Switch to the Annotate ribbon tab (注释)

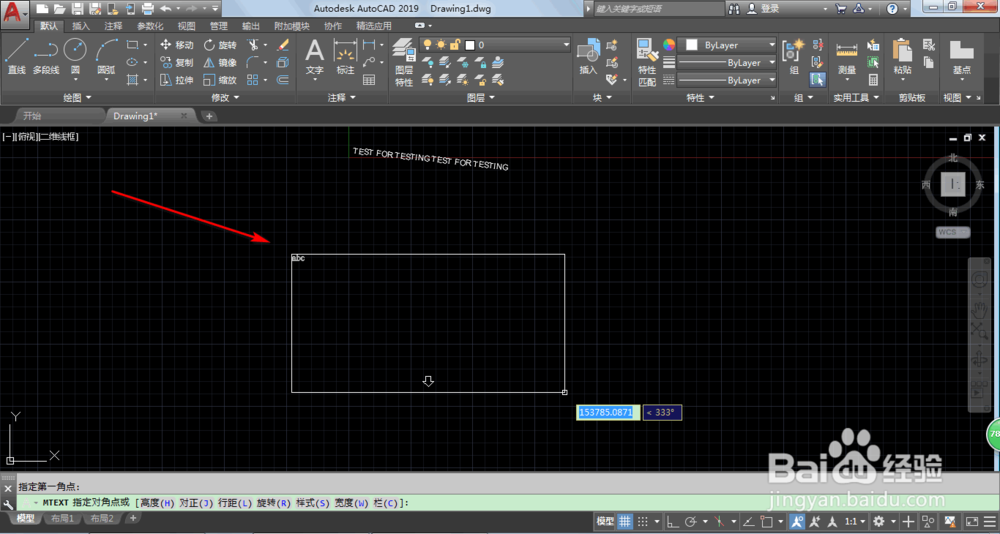click(114, 26)
